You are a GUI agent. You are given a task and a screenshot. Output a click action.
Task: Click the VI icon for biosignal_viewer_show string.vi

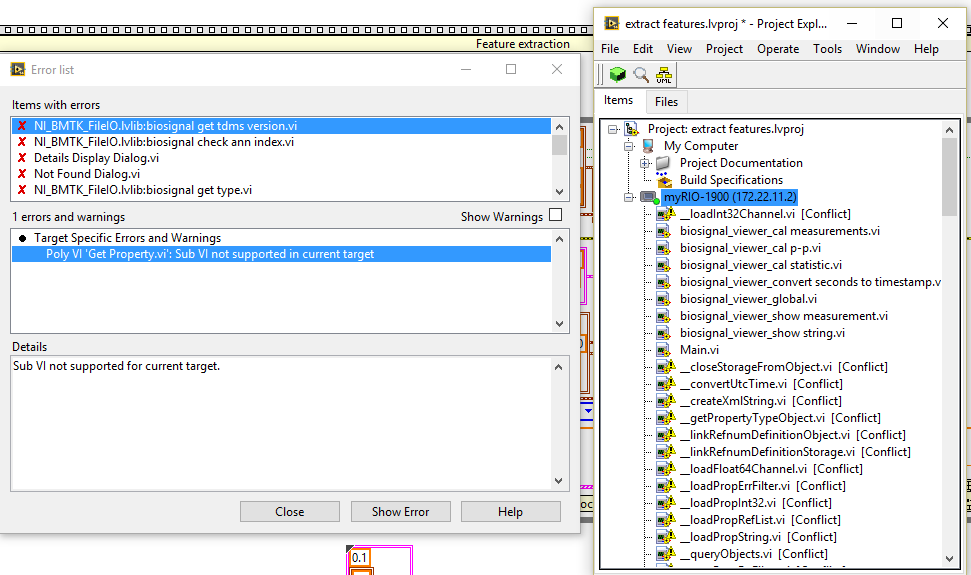664,333
